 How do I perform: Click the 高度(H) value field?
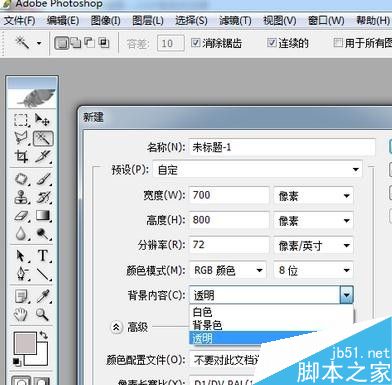229,220
